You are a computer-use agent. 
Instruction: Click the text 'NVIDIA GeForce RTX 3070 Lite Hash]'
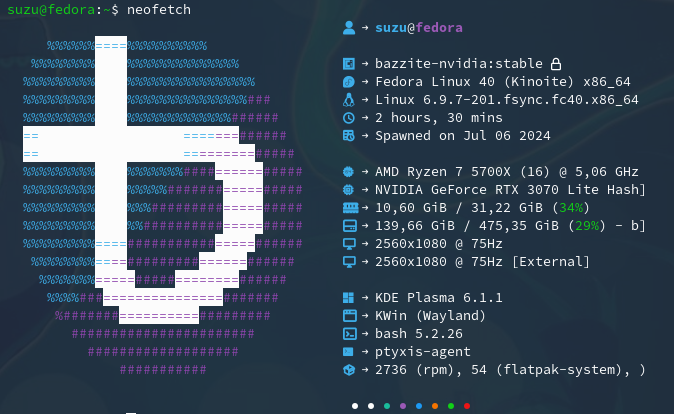[x=511, y=190]
